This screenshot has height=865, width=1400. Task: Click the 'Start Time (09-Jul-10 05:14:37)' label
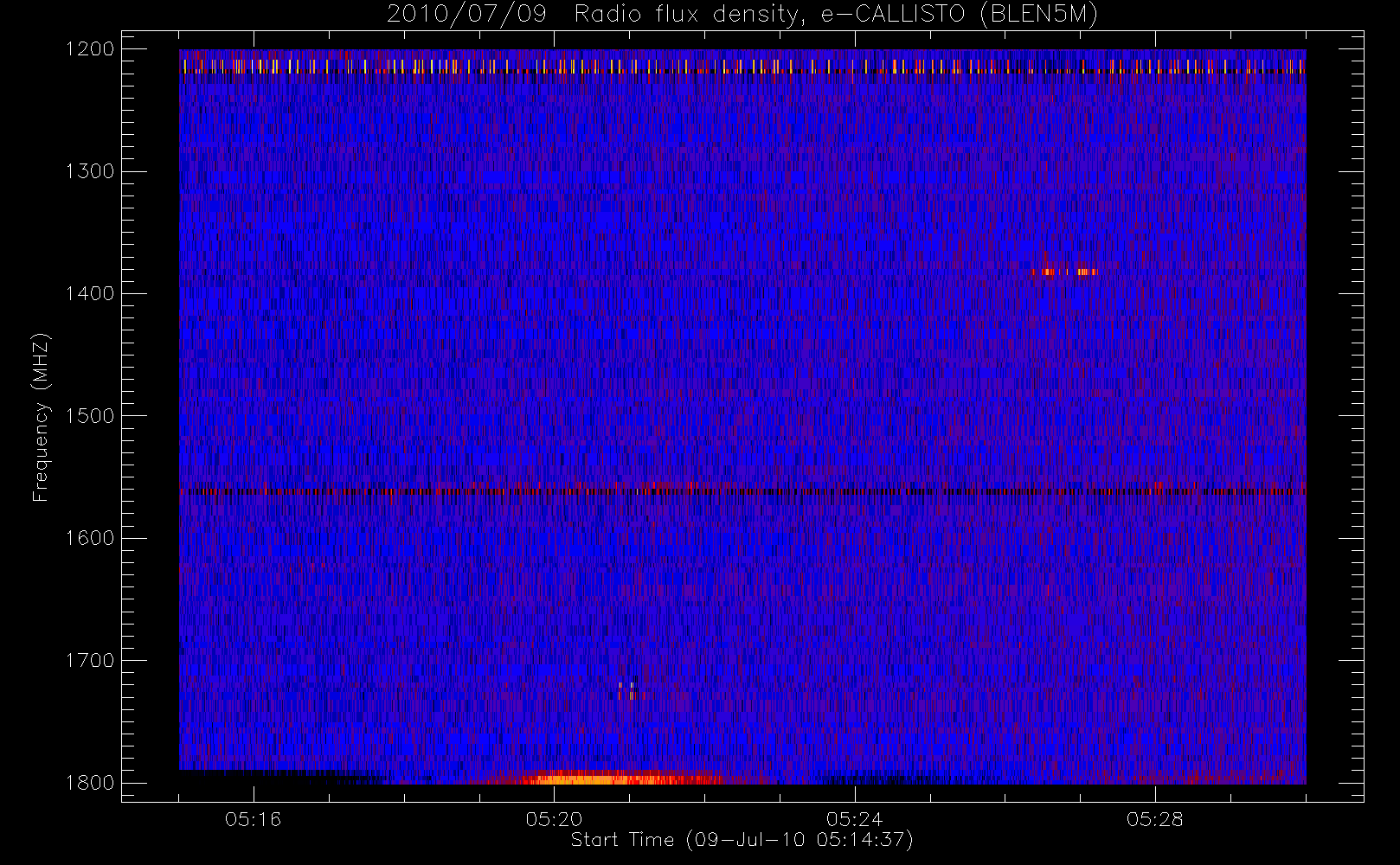742,840
